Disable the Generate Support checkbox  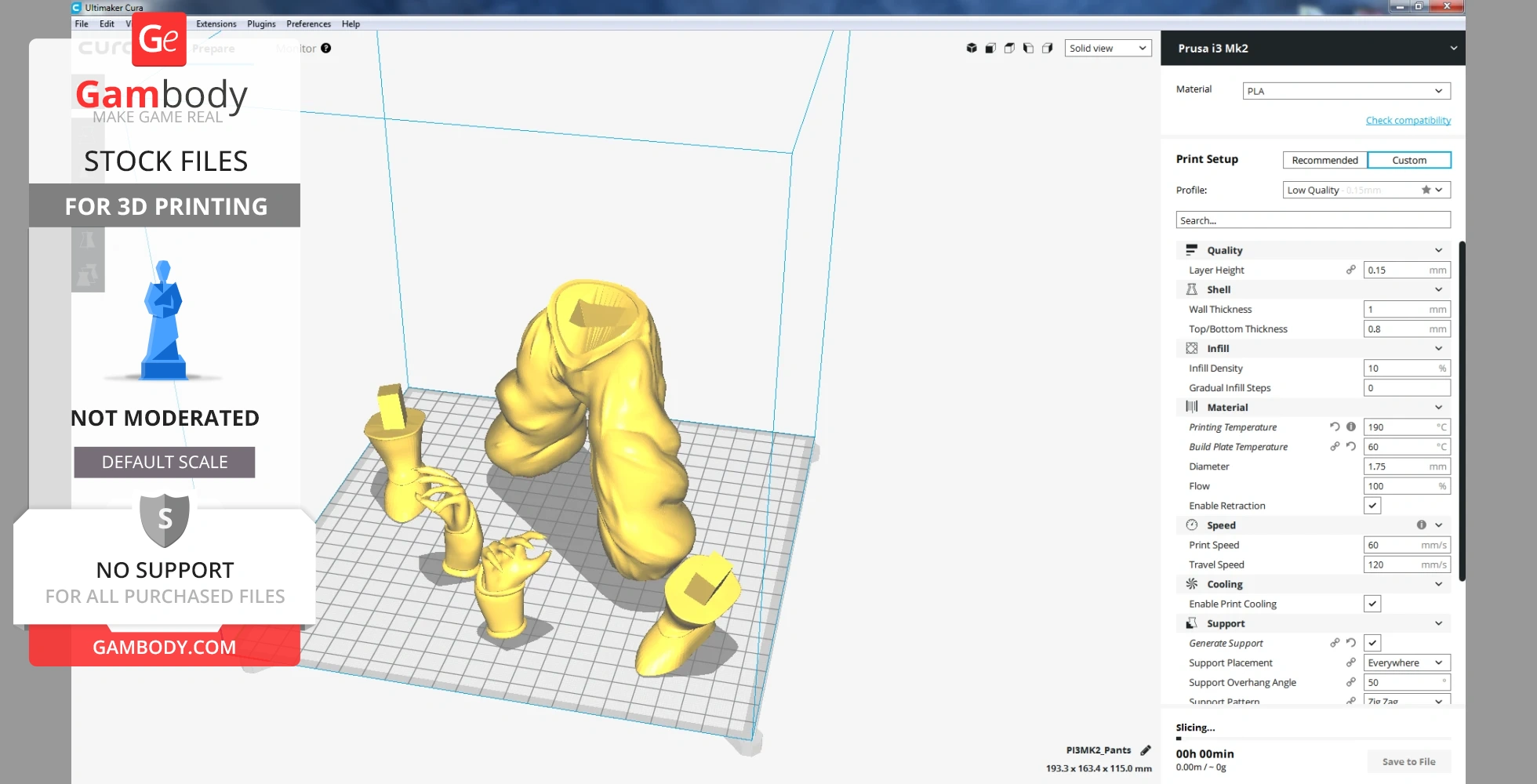1372,643
